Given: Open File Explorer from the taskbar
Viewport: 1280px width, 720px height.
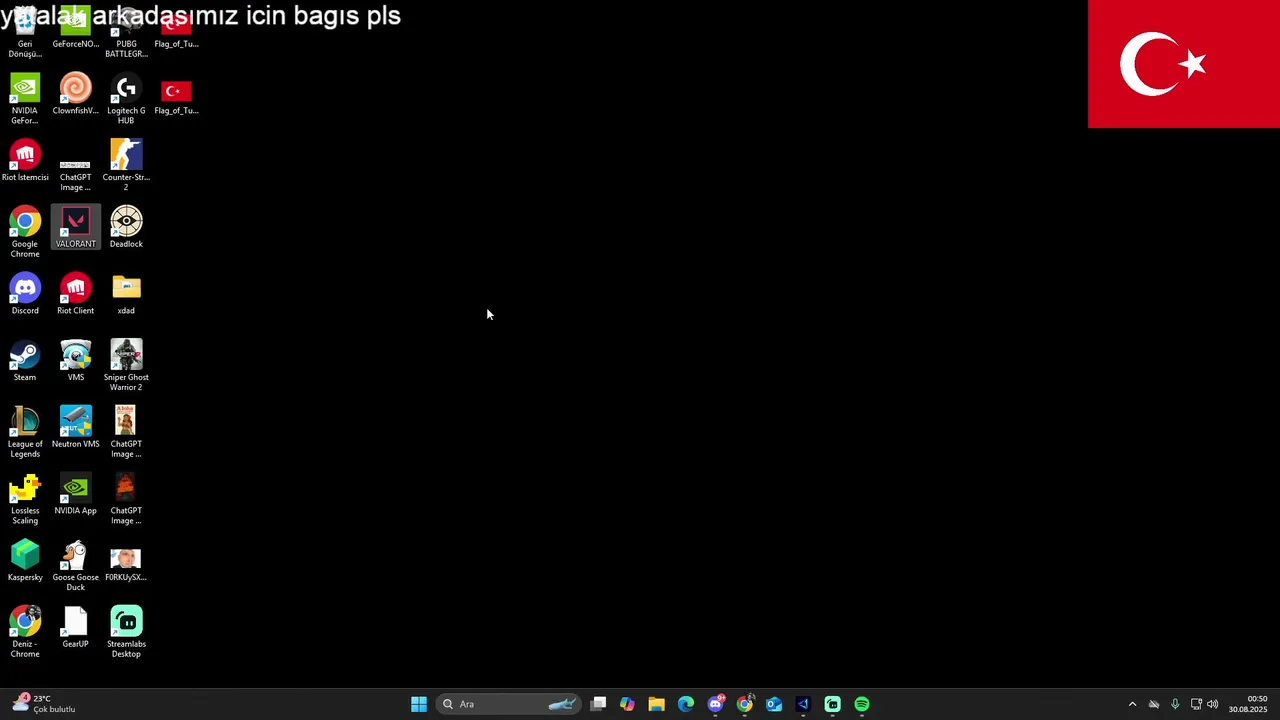Looking at the screenshot, I should (x=656, y=704).
